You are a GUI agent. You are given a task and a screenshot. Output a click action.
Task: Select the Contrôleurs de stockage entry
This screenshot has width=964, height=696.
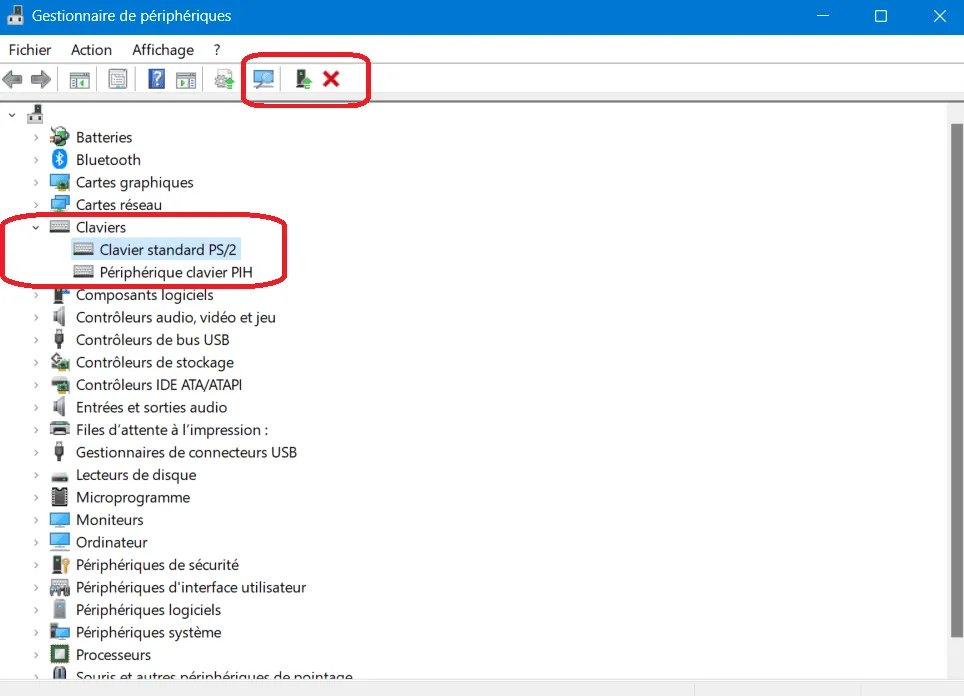point(155,362)
